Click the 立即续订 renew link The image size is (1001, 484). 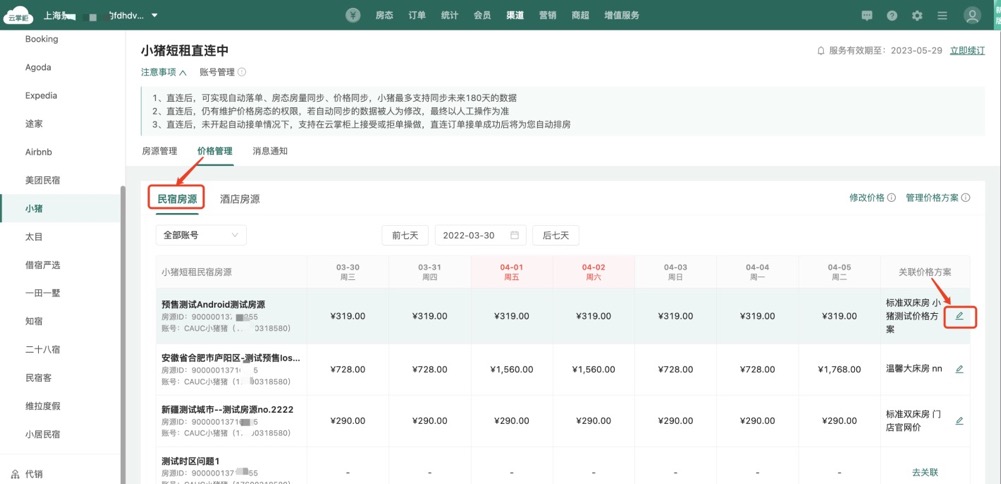[x=967, y=50]
